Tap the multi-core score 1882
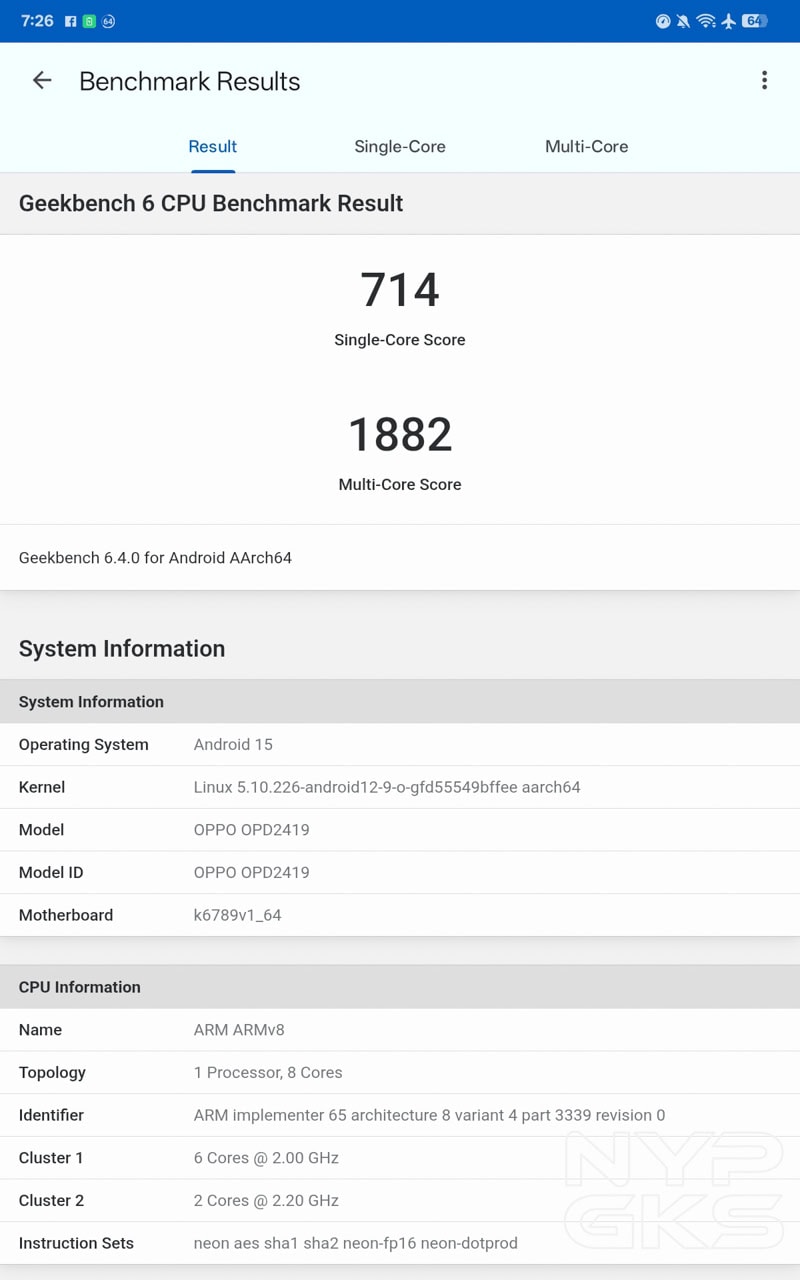This screenshot has width=800, height=1280. pyautogui.click(x=400, y=435)
